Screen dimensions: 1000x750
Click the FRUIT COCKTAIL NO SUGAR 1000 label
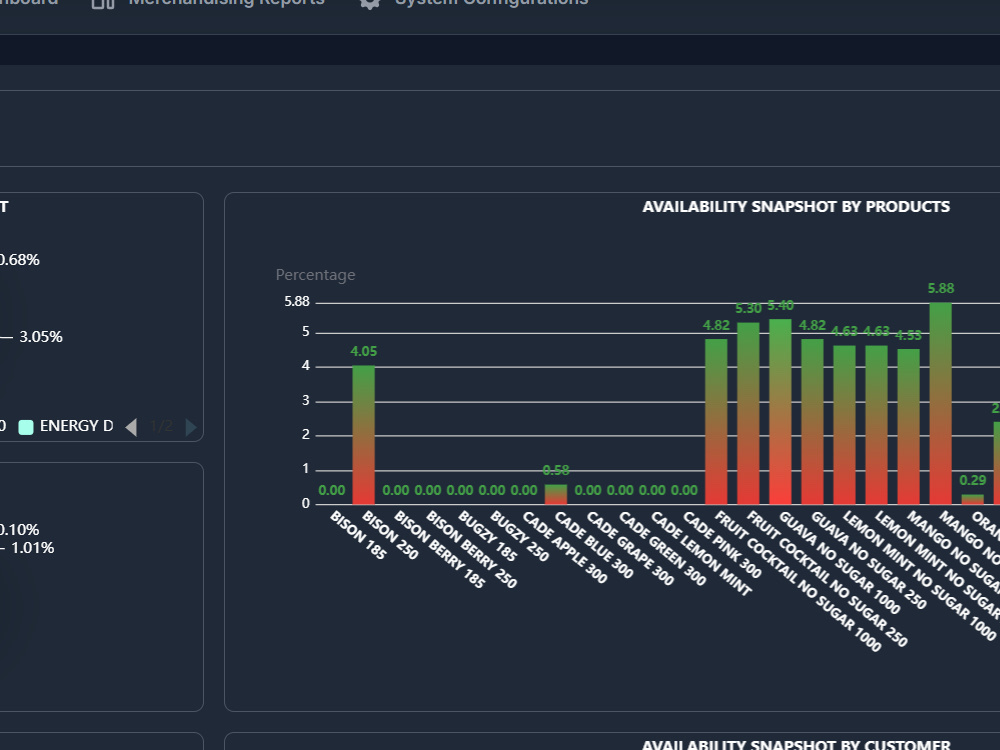798,581
